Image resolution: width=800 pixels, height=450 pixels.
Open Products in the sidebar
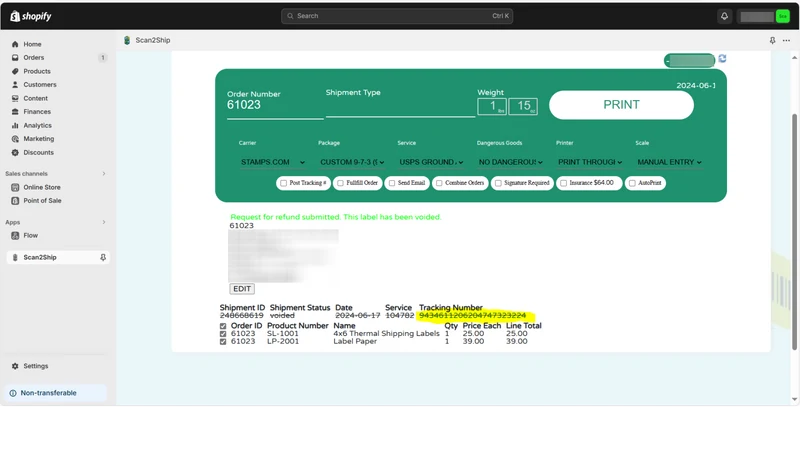pyautogui.click(x=37, y=71)
